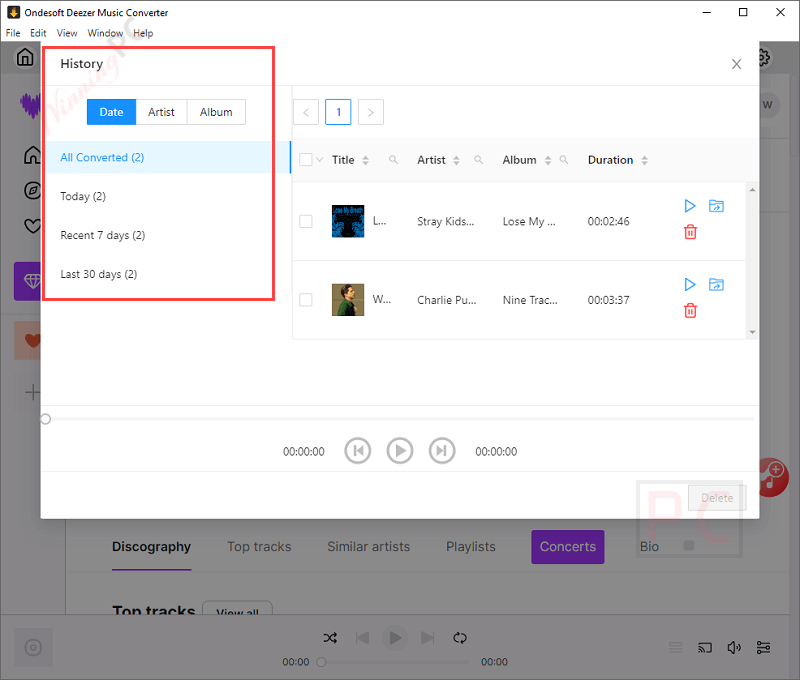
Task: Toggle shuffle in bottom Deezer player
Action: tap(330, 638)
